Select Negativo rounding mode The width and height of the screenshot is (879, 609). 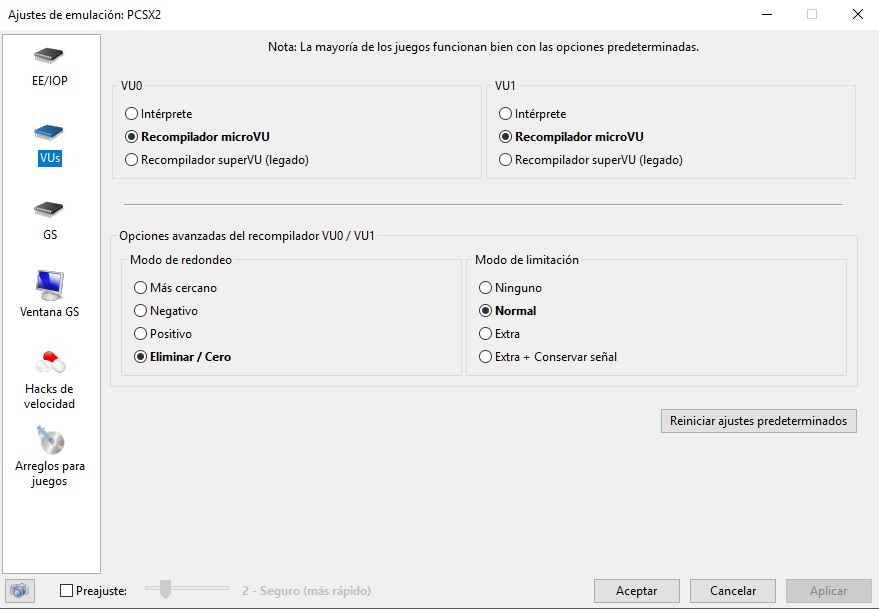click(x=141, y=311)
